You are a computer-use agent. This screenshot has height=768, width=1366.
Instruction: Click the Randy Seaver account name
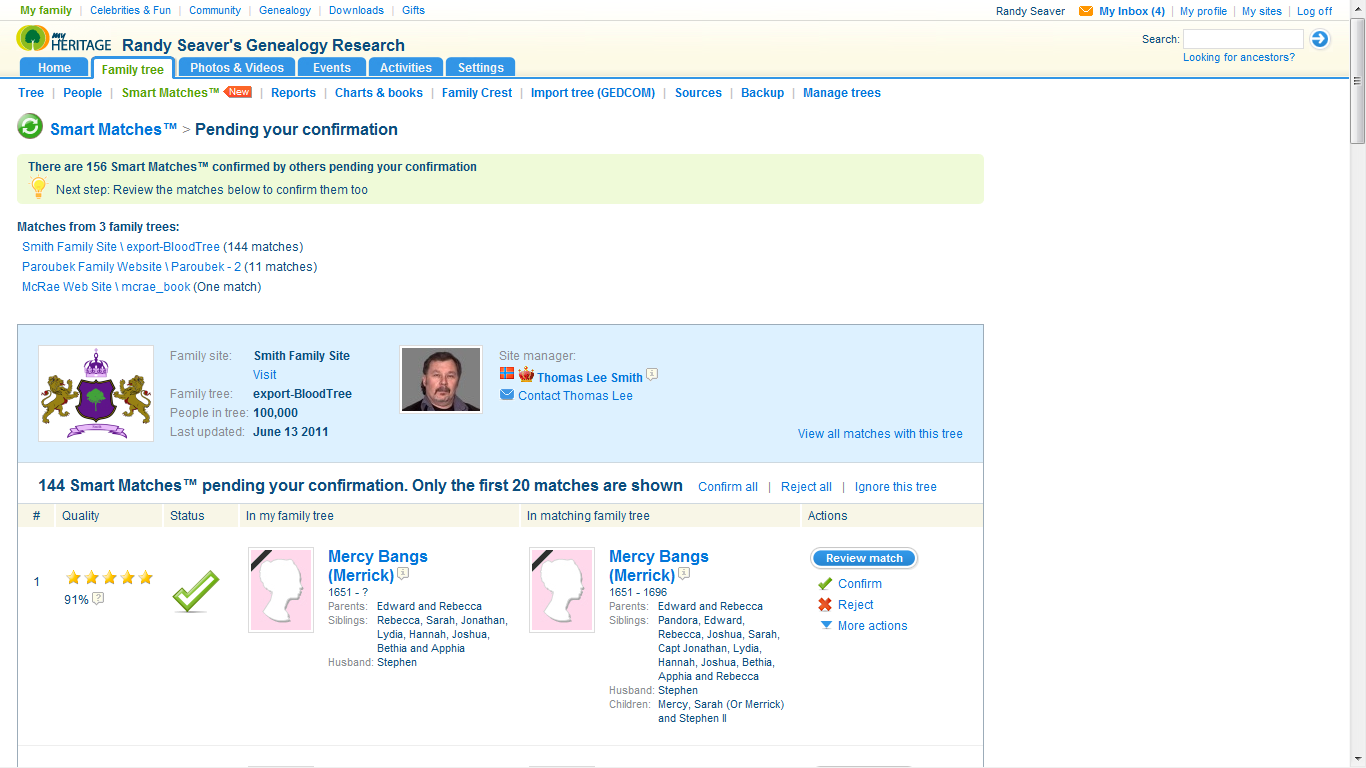click(1030, 12)
